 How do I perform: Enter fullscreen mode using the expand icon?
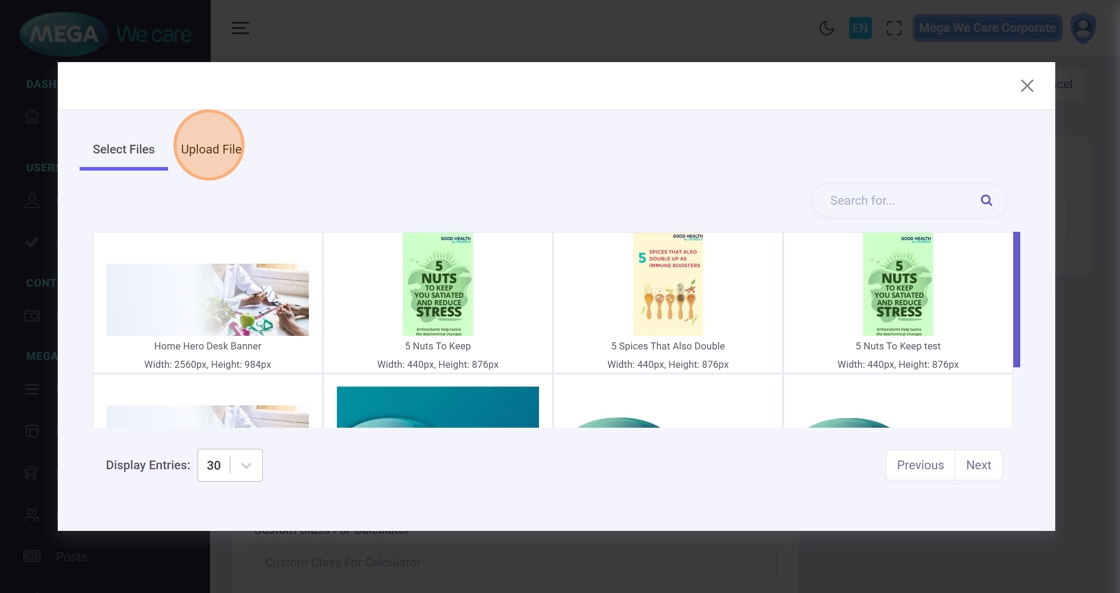[x=894, y=28]
